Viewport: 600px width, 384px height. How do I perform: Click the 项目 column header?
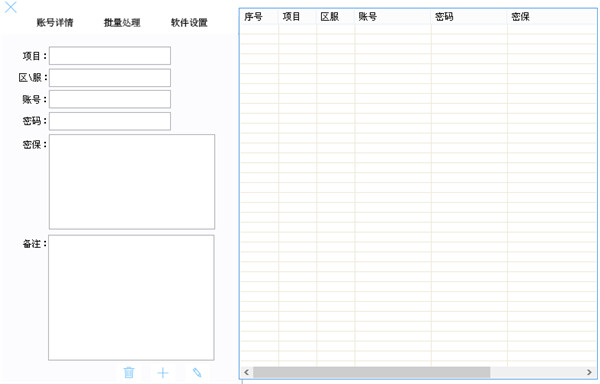tap(297, 16)
